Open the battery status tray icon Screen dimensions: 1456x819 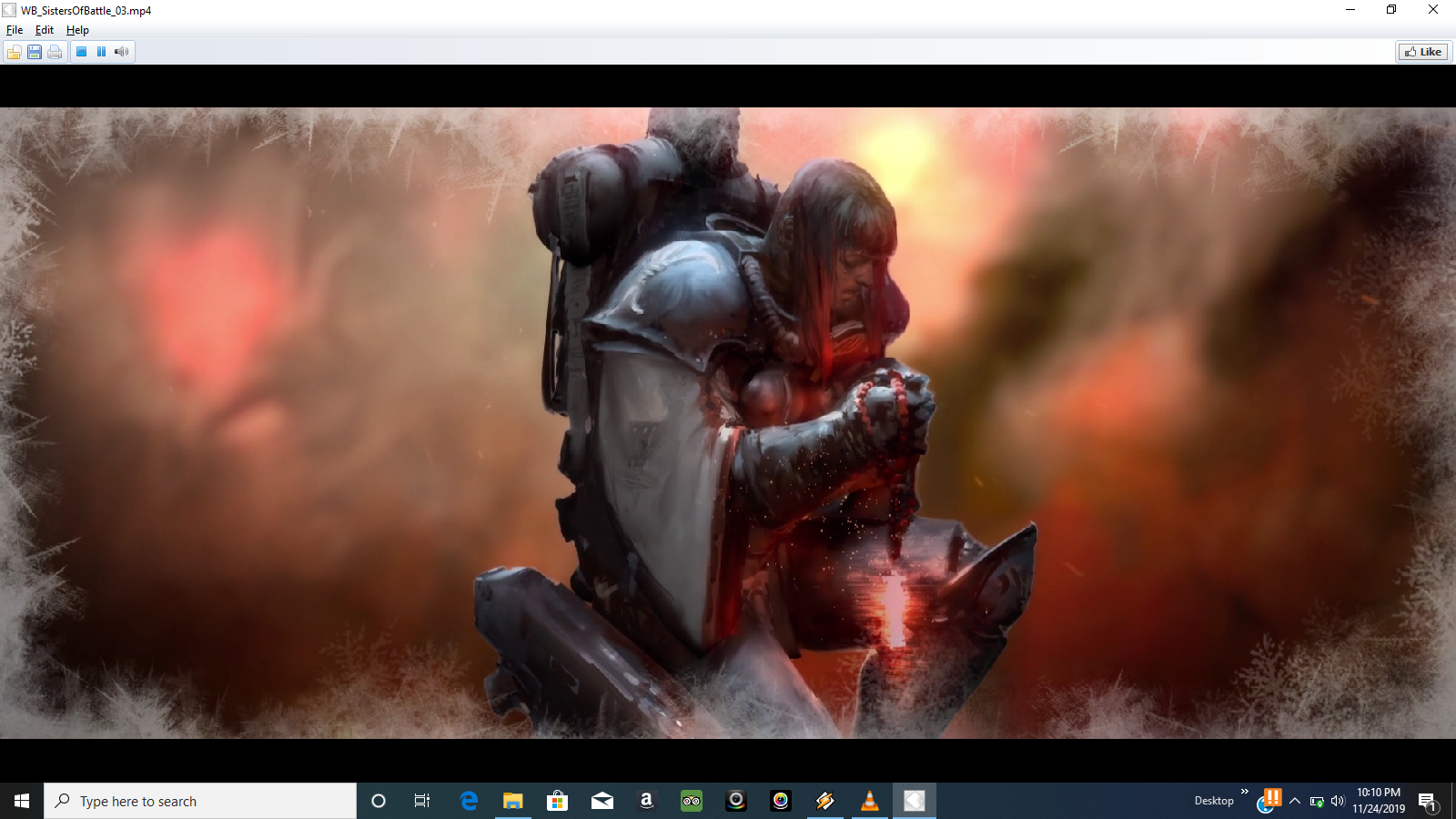point(1317,802)
